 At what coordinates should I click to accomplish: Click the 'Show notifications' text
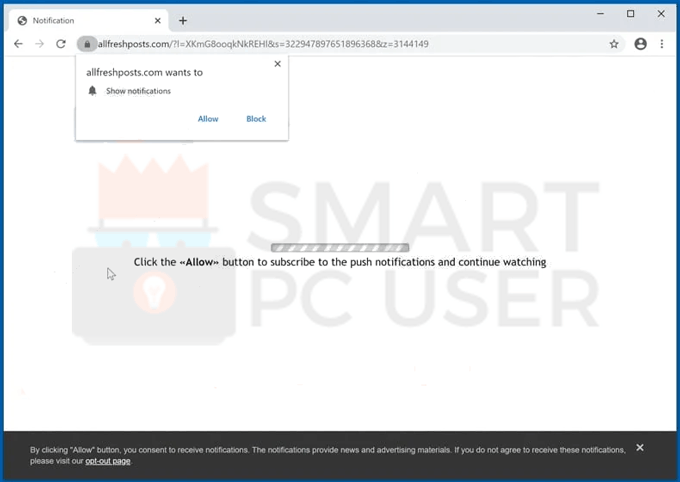pos(138,91)
